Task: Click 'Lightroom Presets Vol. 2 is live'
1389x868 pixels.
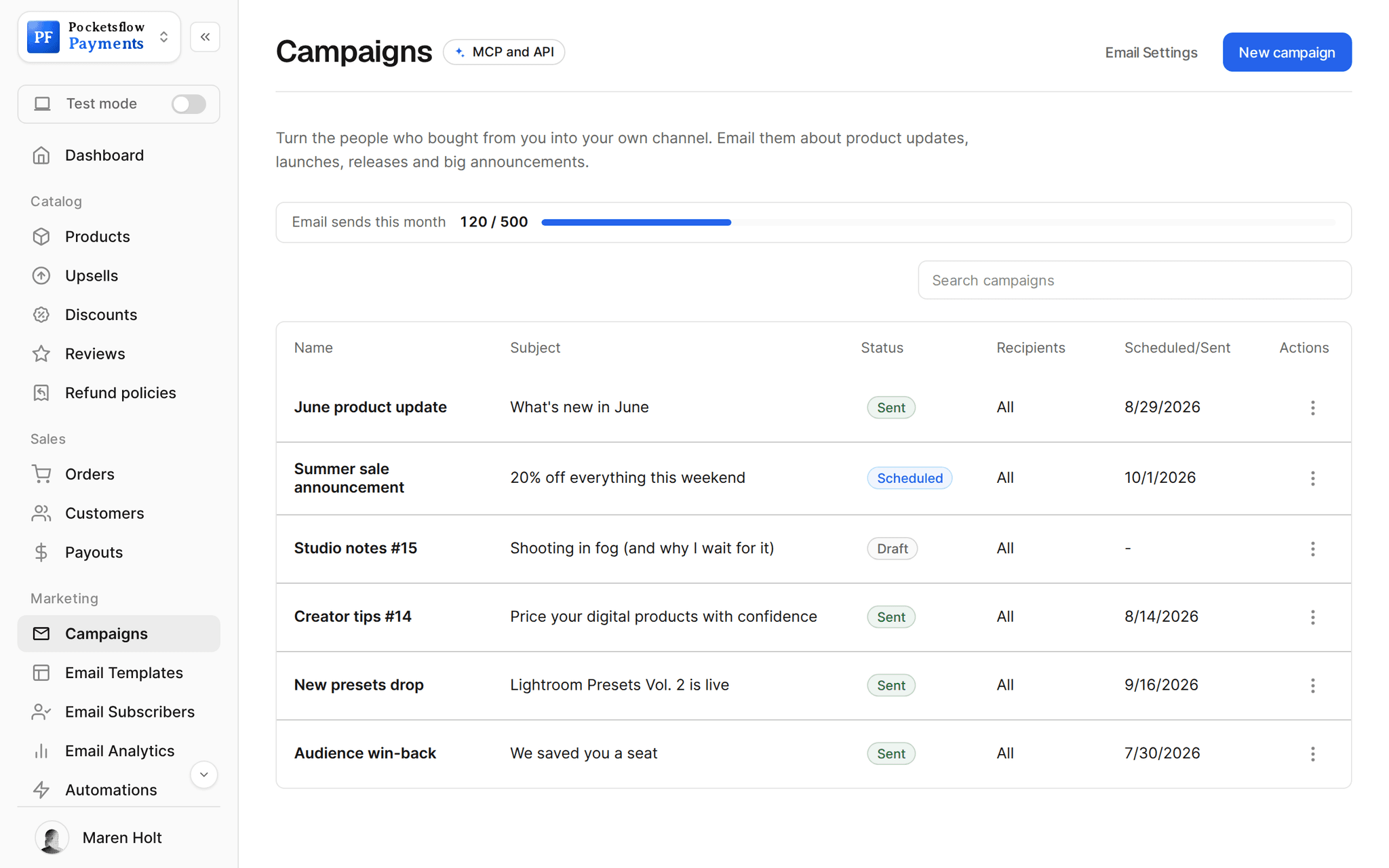Action: 619,685
